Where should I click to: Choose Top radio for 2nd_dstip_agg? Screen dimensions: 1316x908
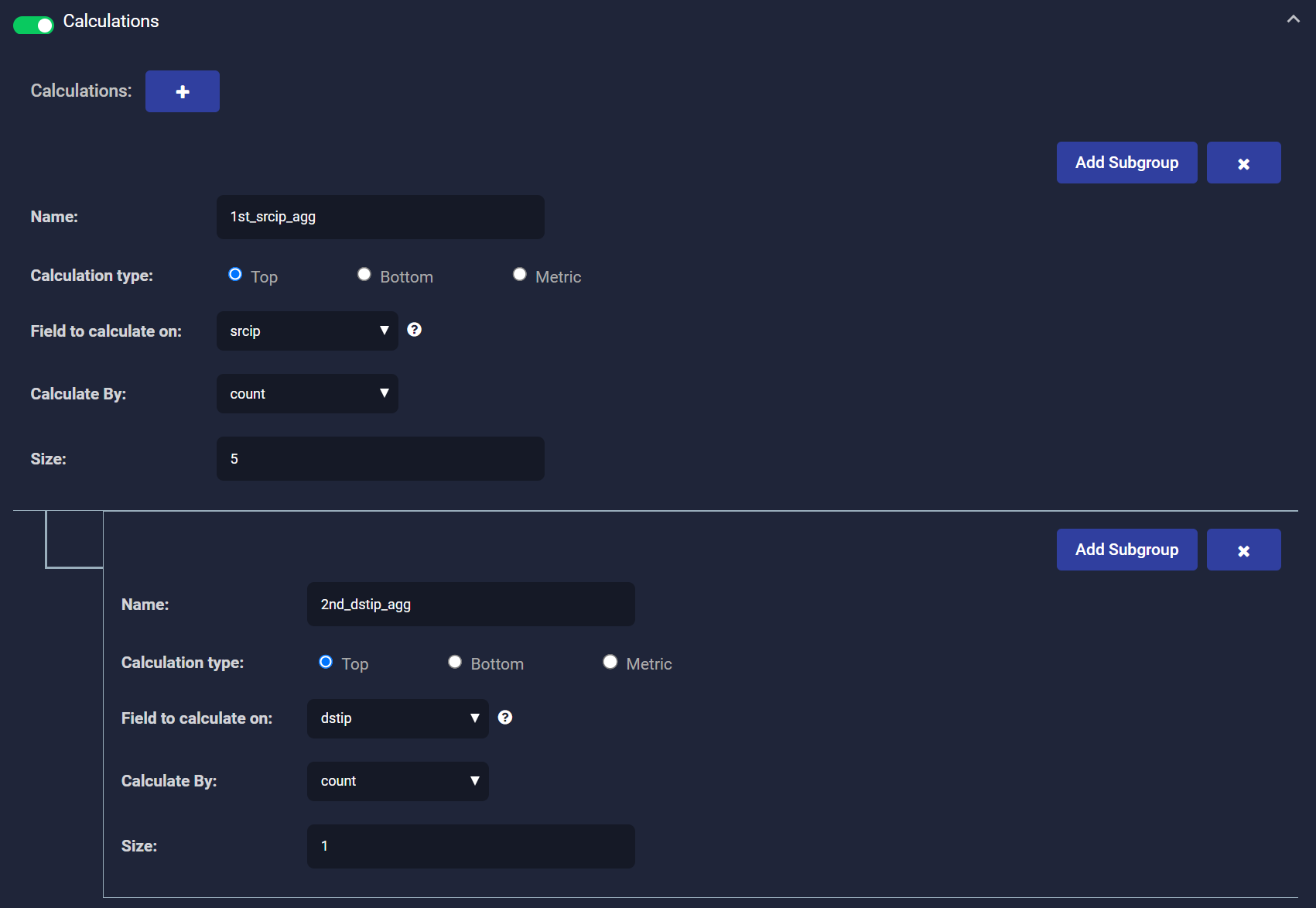[326, 662]
